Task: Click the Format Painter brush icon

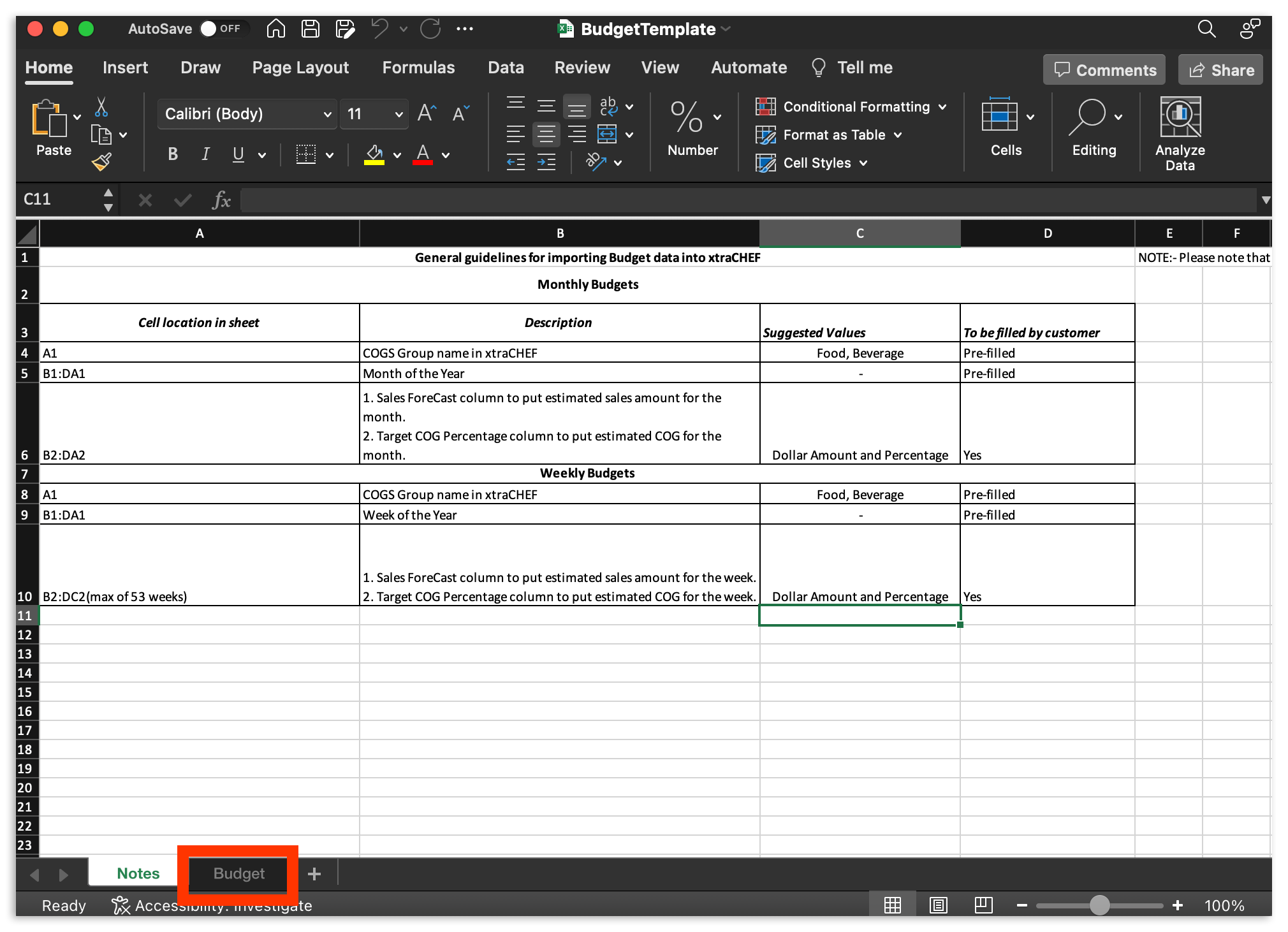Action: (x=102, y=163)
